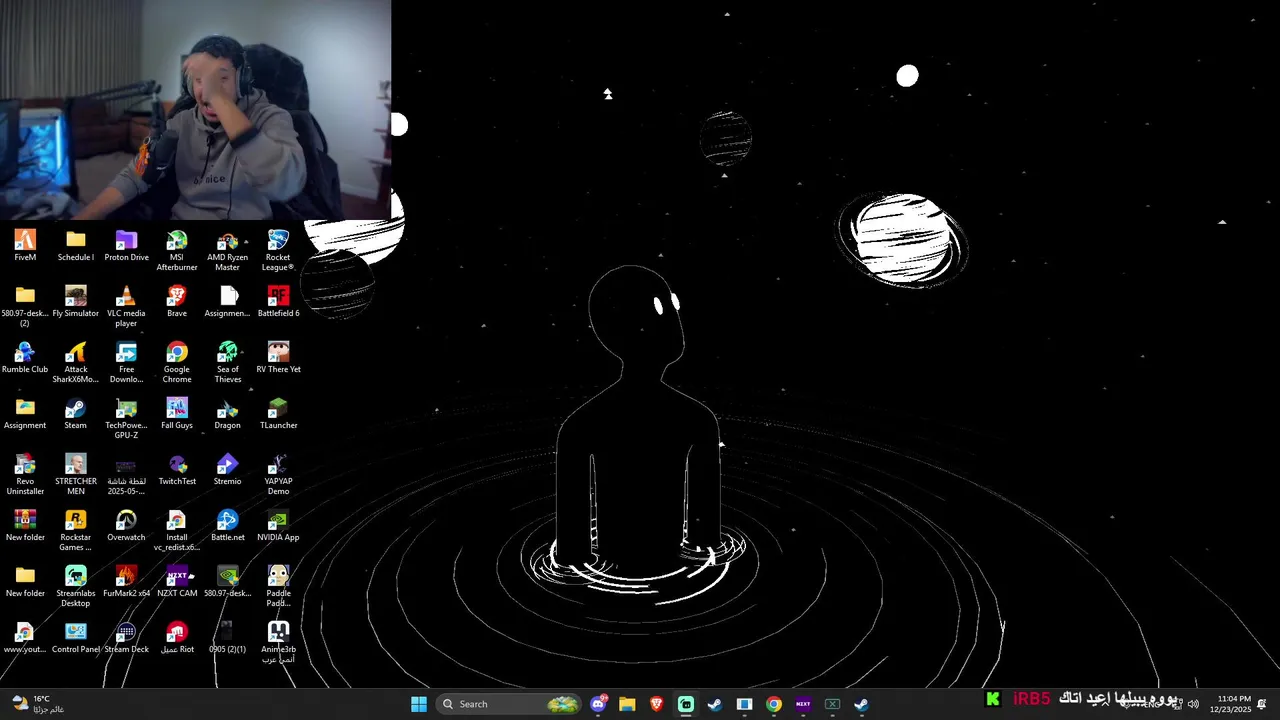This screenshot has width=1280, height=720.
Task: Switch to Brave in the taskbar
Action: tap(657, 704)
